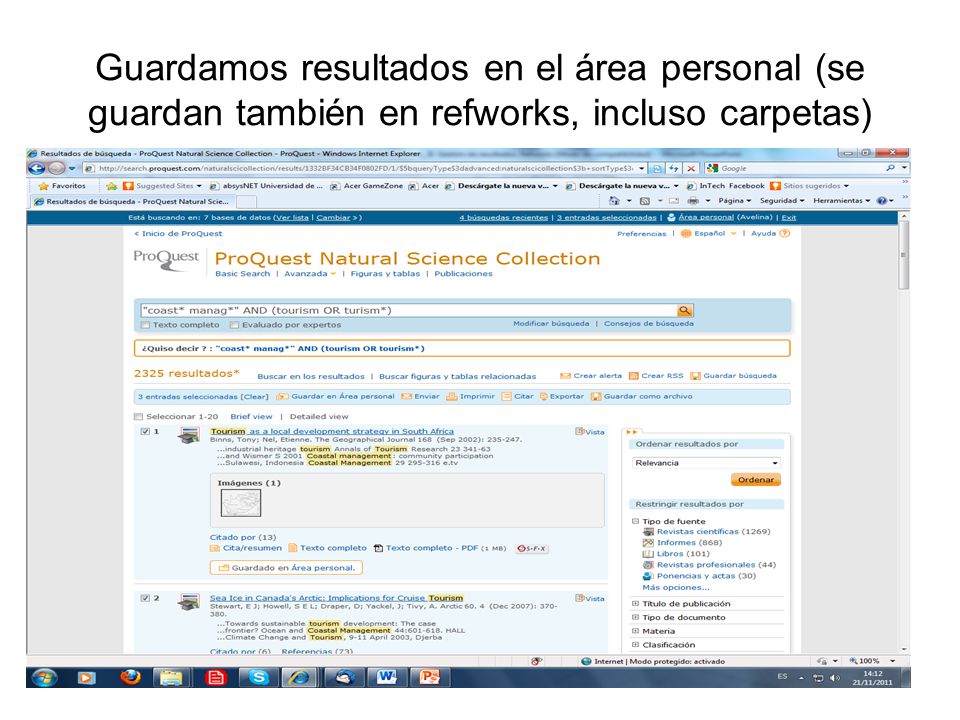Image resolution: width=960 pixels, height=720 pixels.
Task: Expand Materia filter
Action: (x=636, y=631)
